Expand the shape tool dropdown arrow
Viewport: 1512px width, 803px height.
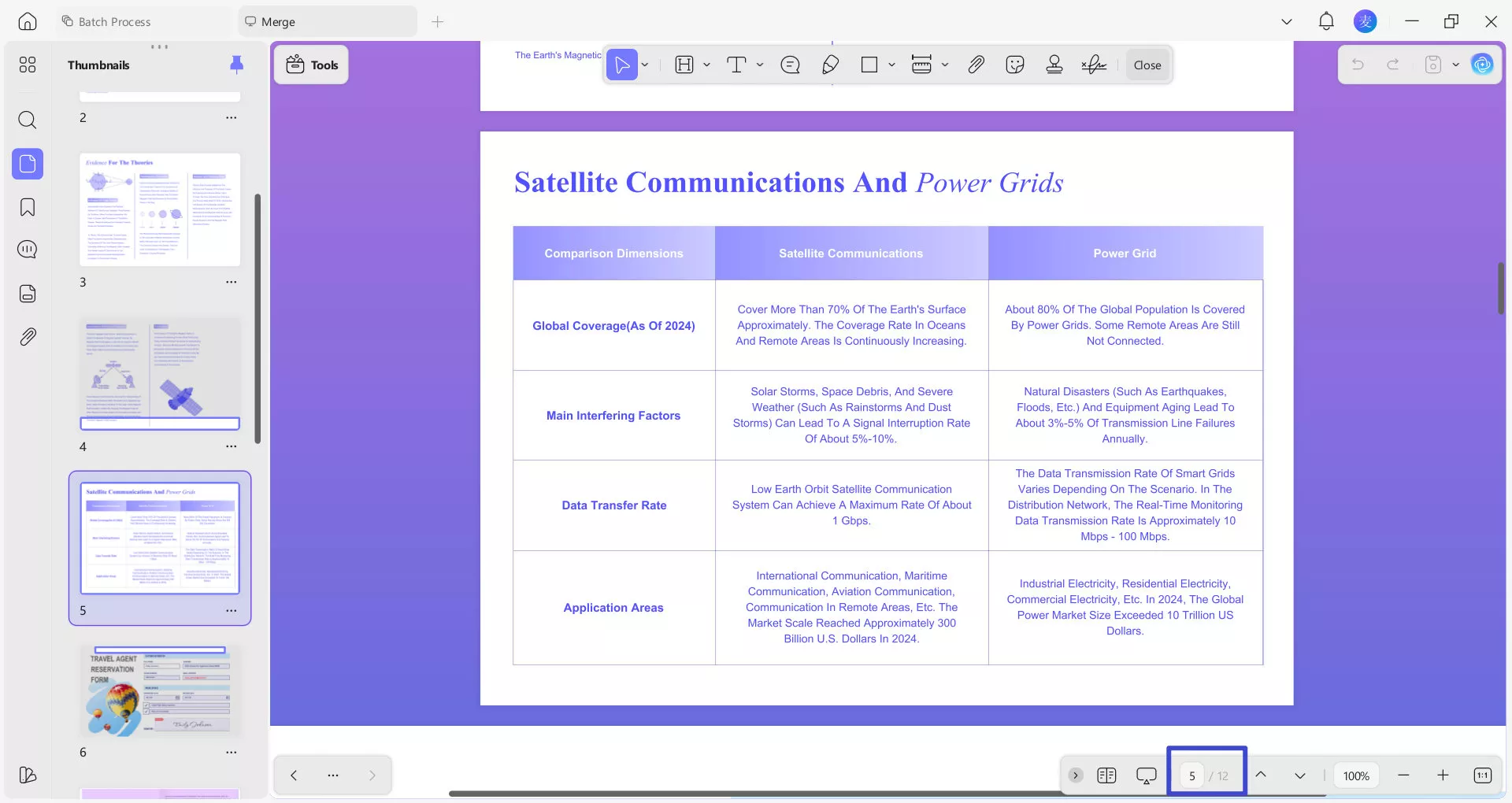tap(891, 65)
